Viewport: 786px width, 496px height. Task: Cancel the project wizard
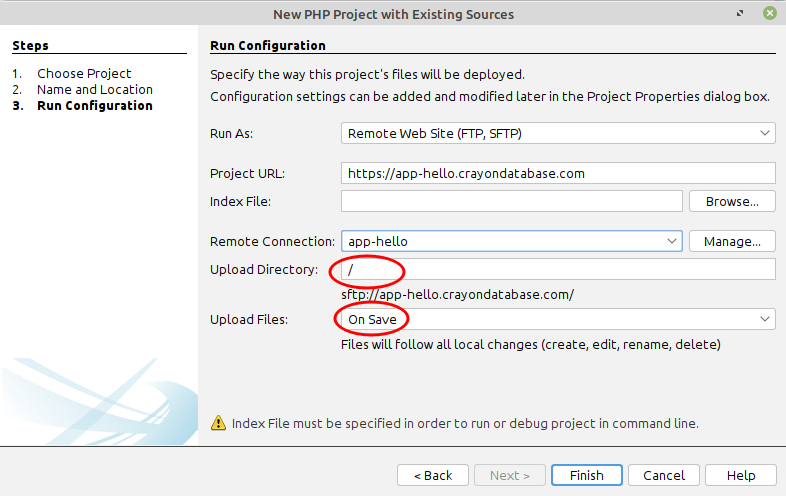click(664, 475)
